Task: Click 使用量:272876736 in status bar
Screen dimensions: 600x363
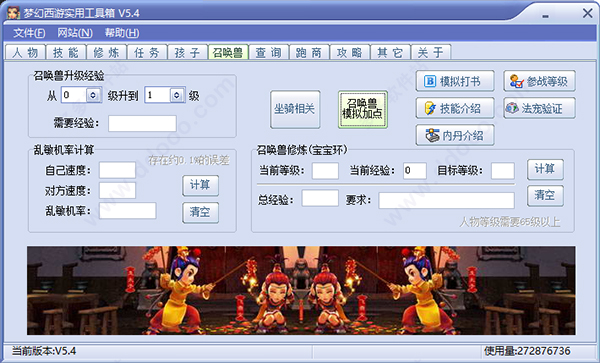Action: pyautogui.click(x=527, y=351)
